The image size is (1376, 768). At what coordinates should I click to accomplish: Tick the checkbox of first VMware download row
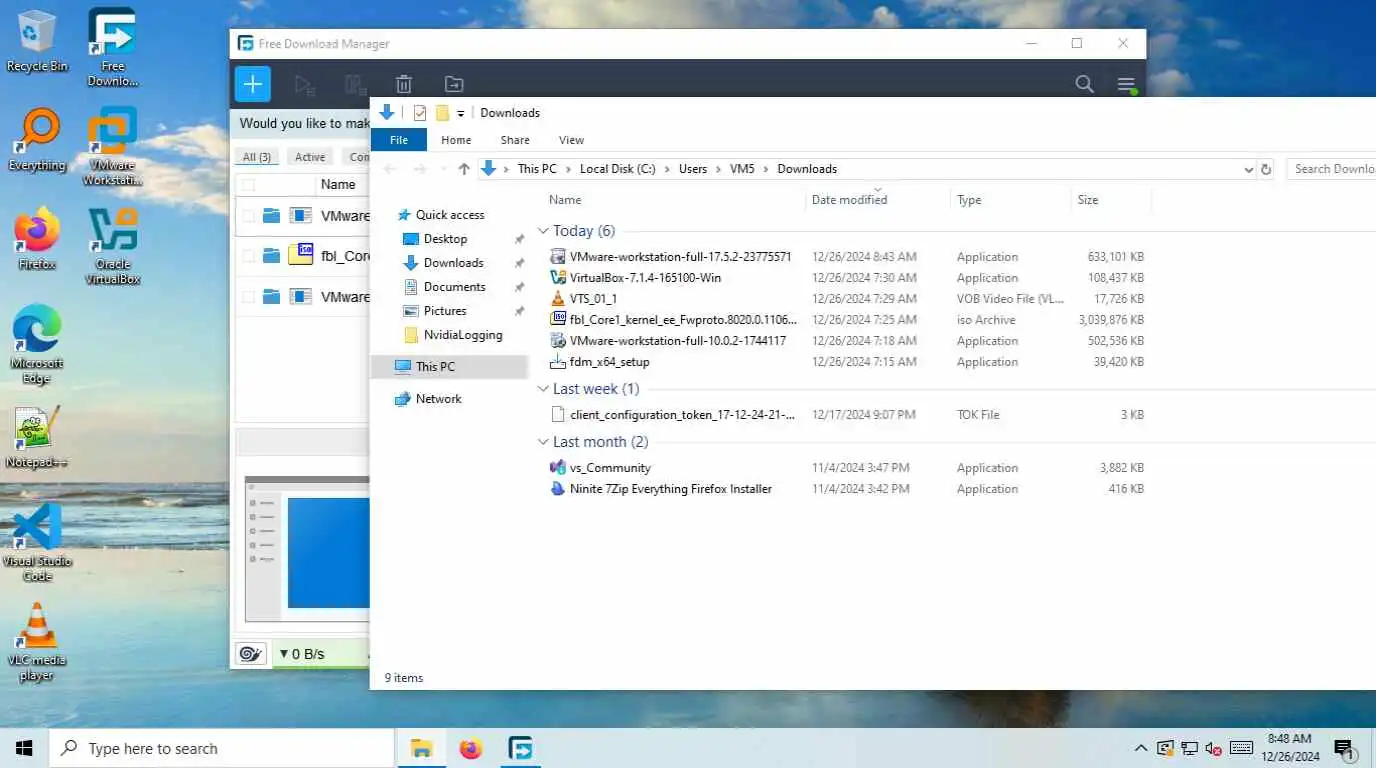[248, 215]
